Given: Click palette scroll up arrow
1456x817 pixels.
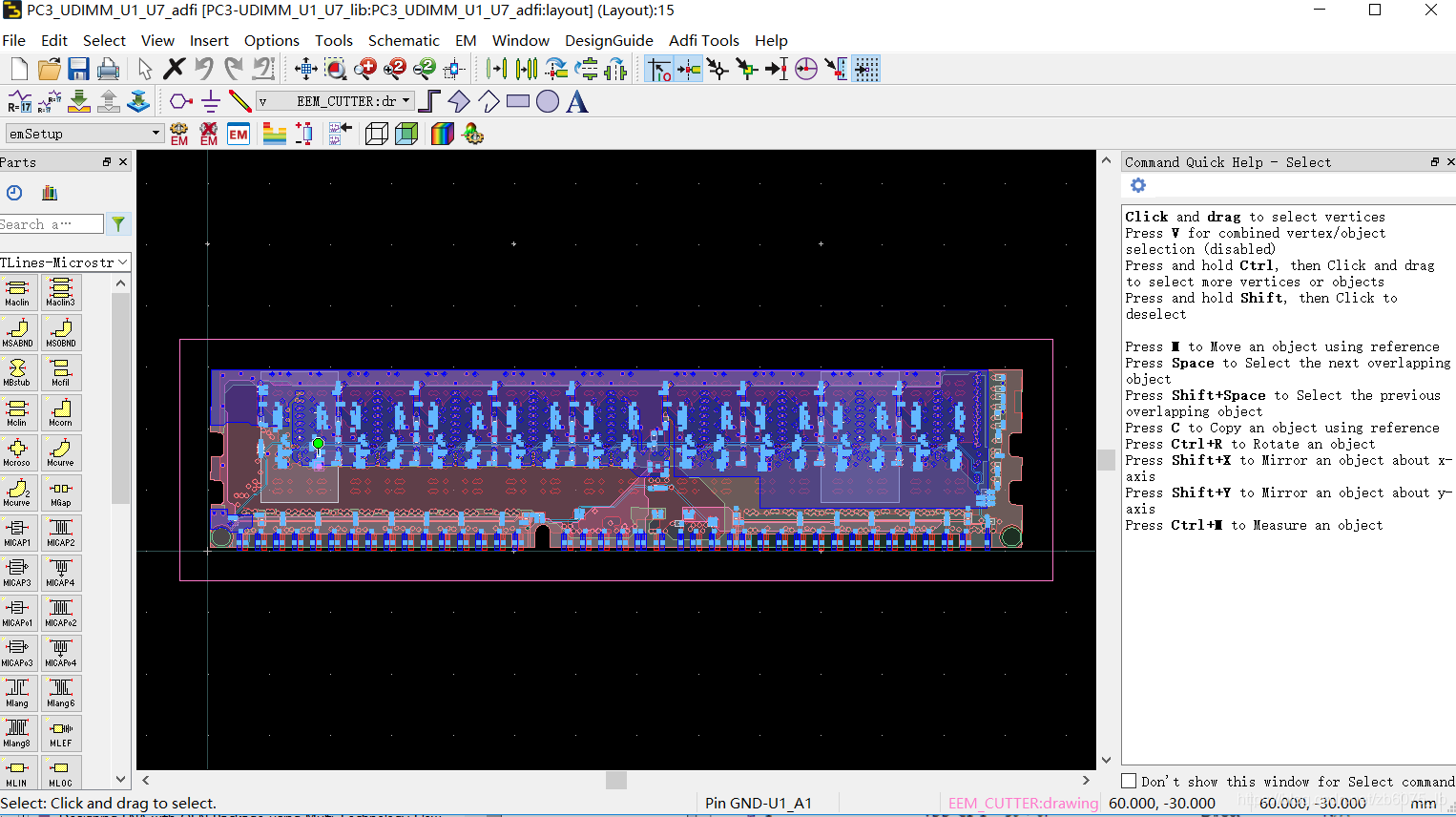Looking at the screenshot, I should 120,283.
